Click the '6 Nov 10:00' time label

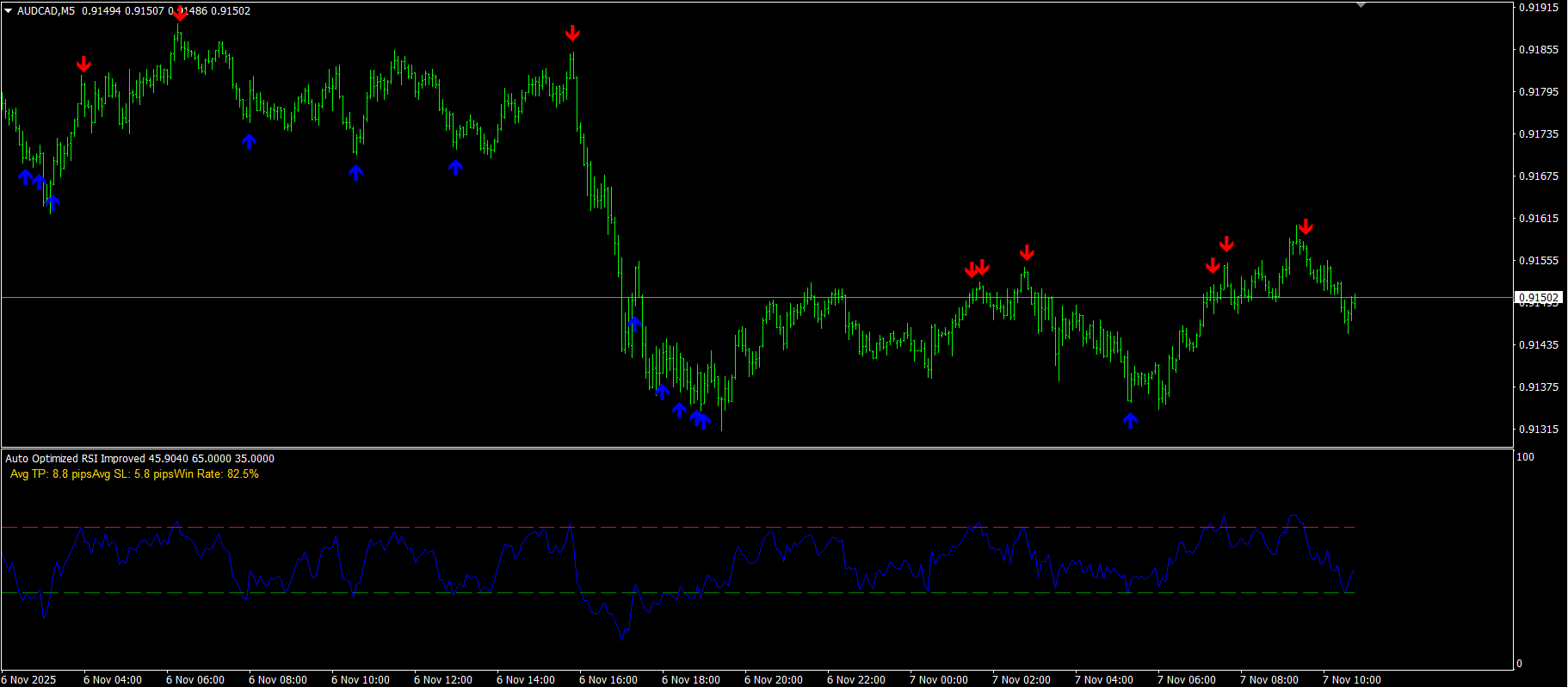tap(361, 680)
